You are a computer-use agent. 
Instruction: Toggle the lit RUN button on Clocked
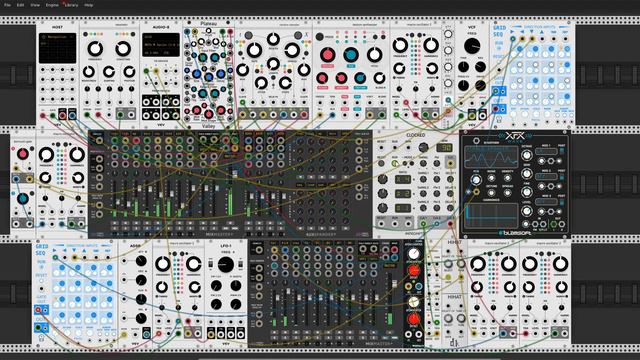tap(395, 163)
